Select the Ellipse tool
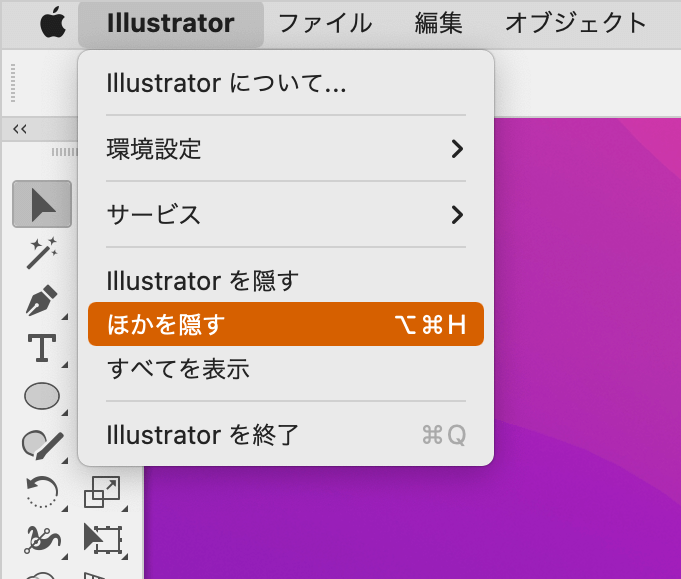681x579 pixels. [x=42, y=396]
